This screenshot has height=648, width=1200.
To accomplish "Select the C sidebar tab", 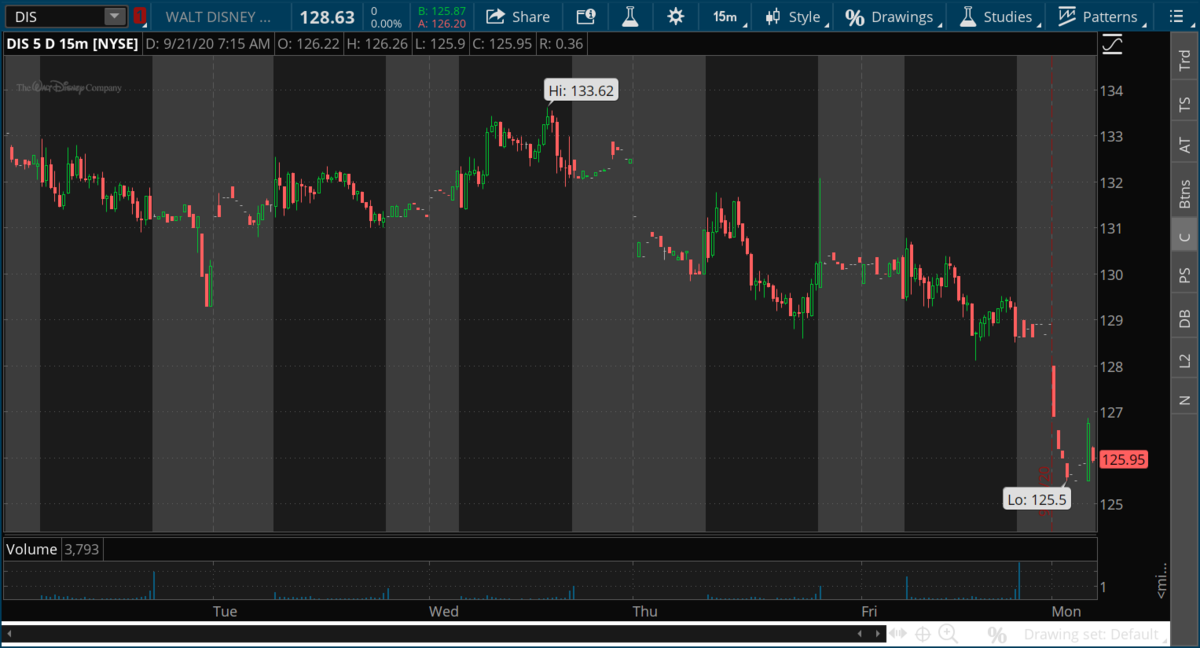I will coord(1185,235).
